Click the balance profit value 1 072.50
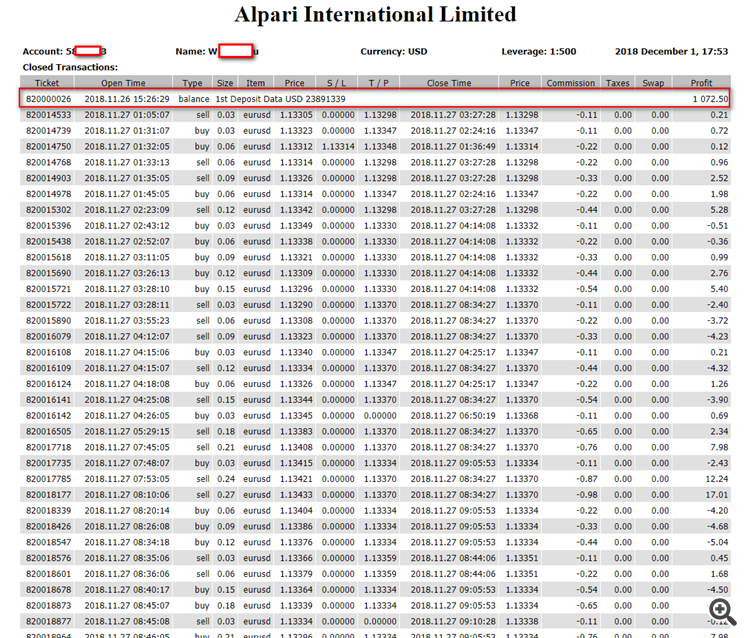Viewport: 750px width, 638px height. tap(710, 99)
